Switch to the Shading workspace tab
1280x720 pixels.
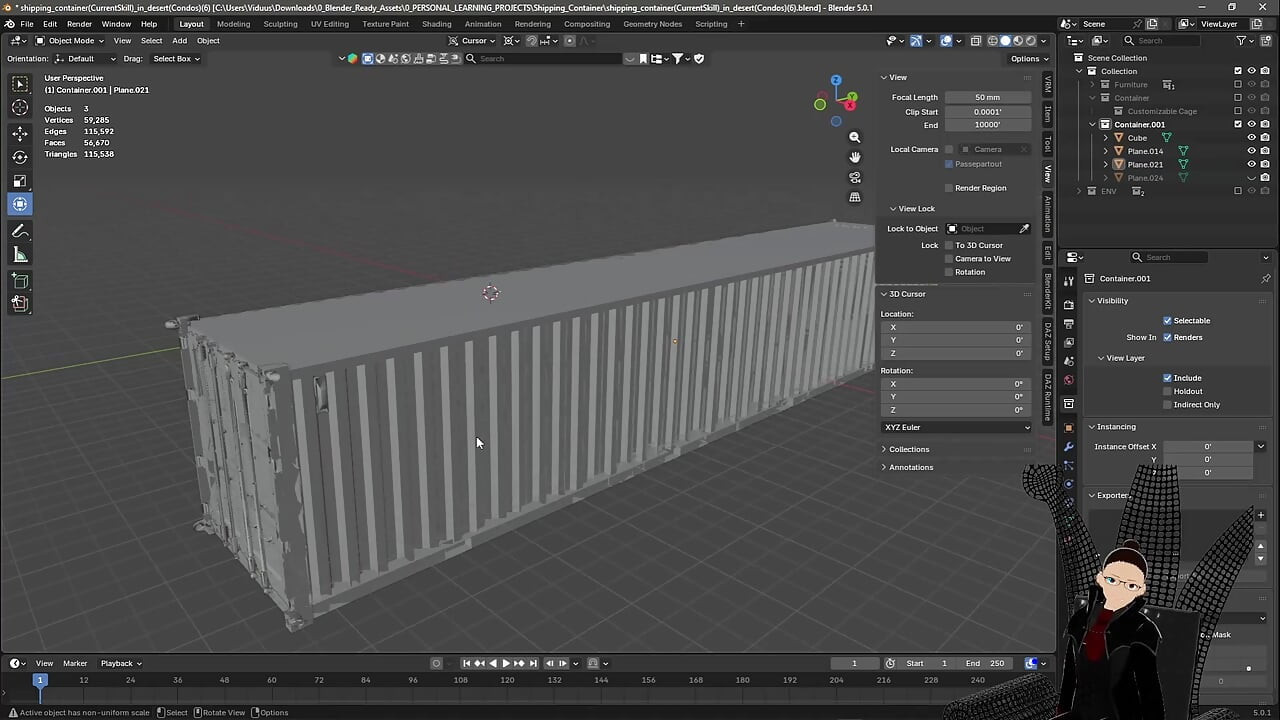point(436,24)
